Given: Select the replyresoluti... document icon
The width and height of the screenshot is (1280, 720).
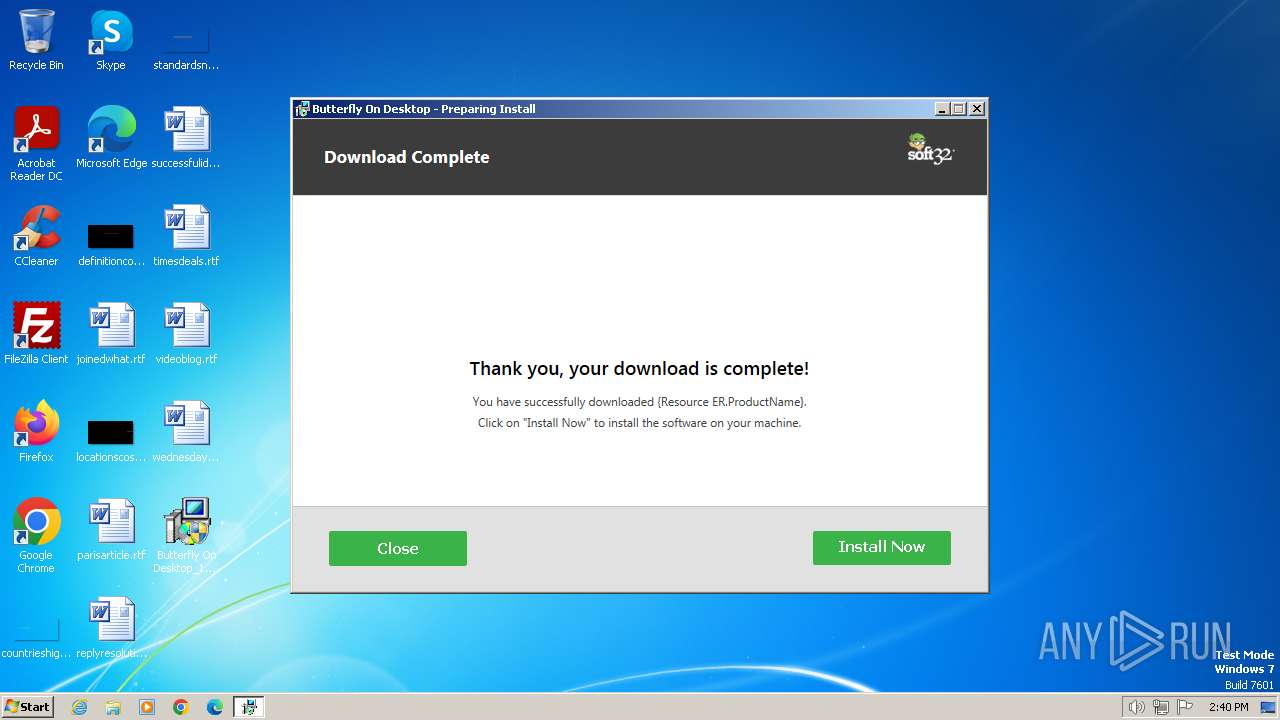Looking at the screenshot, I should pos(111,628).
